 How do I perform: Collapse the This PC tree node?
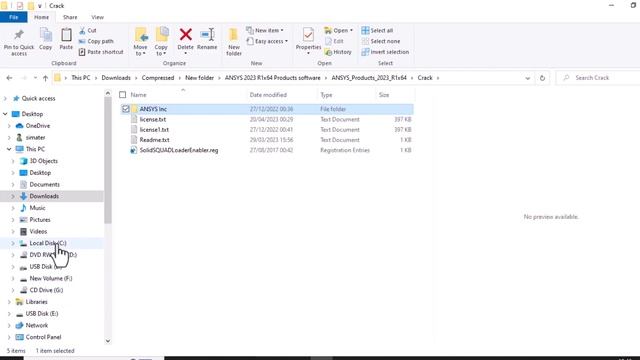click(x=9, y=149)
